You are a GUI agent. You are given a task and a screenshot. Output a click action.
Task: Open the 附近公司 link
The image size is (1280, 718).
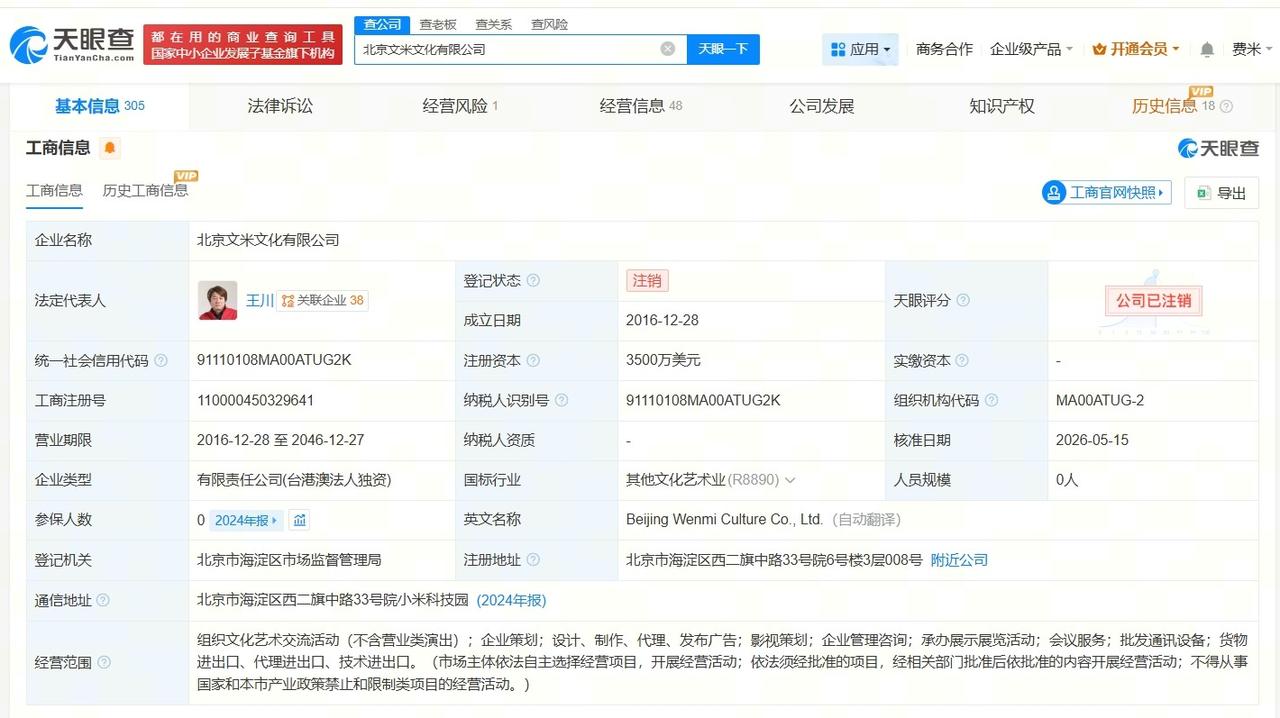coord(959,560)
